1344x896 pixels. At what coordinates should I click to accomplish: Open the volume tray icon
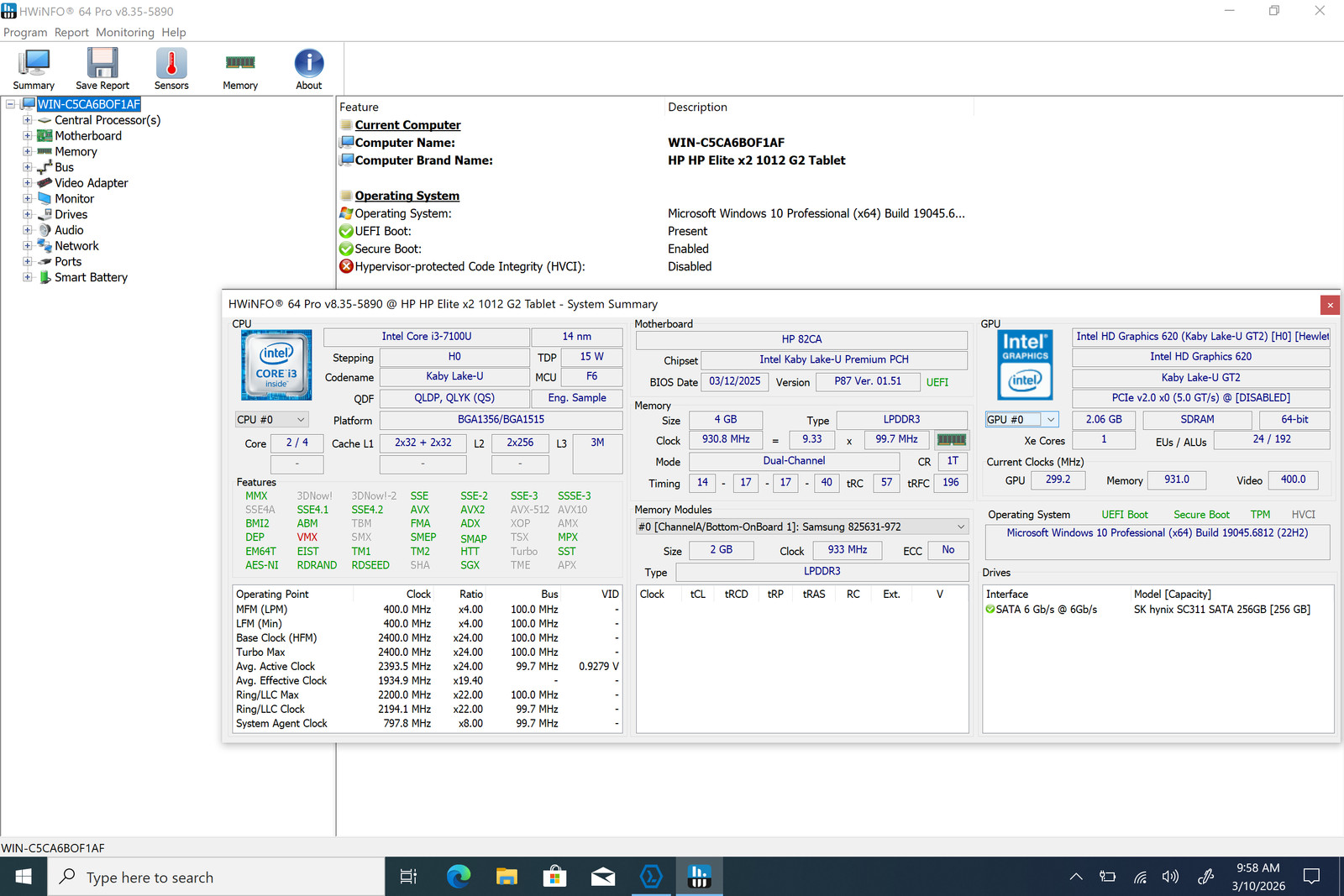1170,877
